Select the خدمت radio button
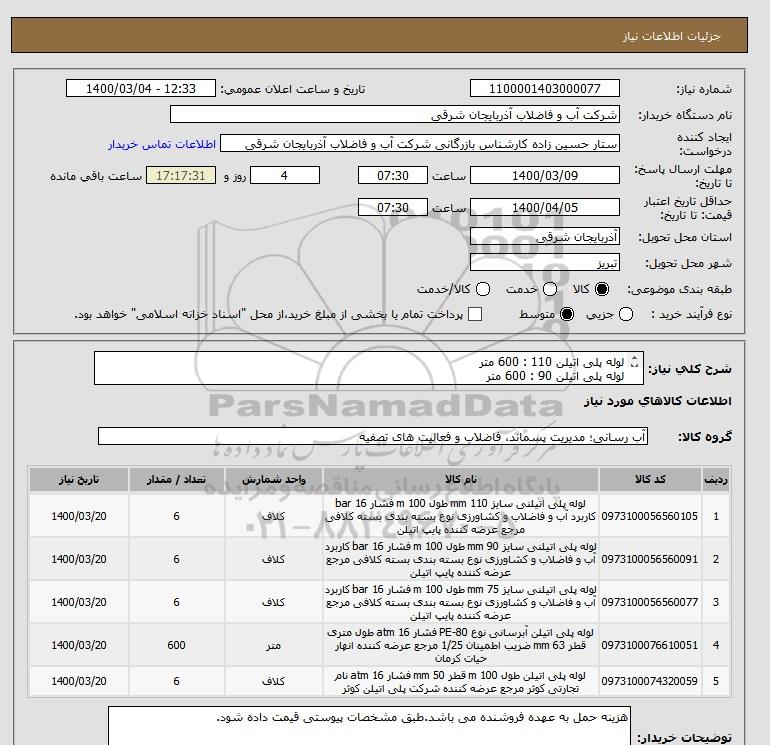 tap(550, 289)
